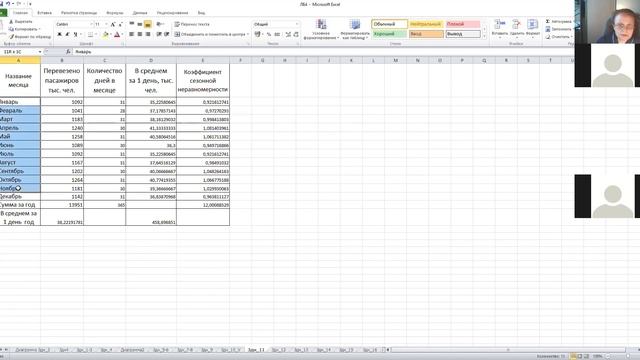
Task: Select Middle Align icon
Action: [140, 24]
